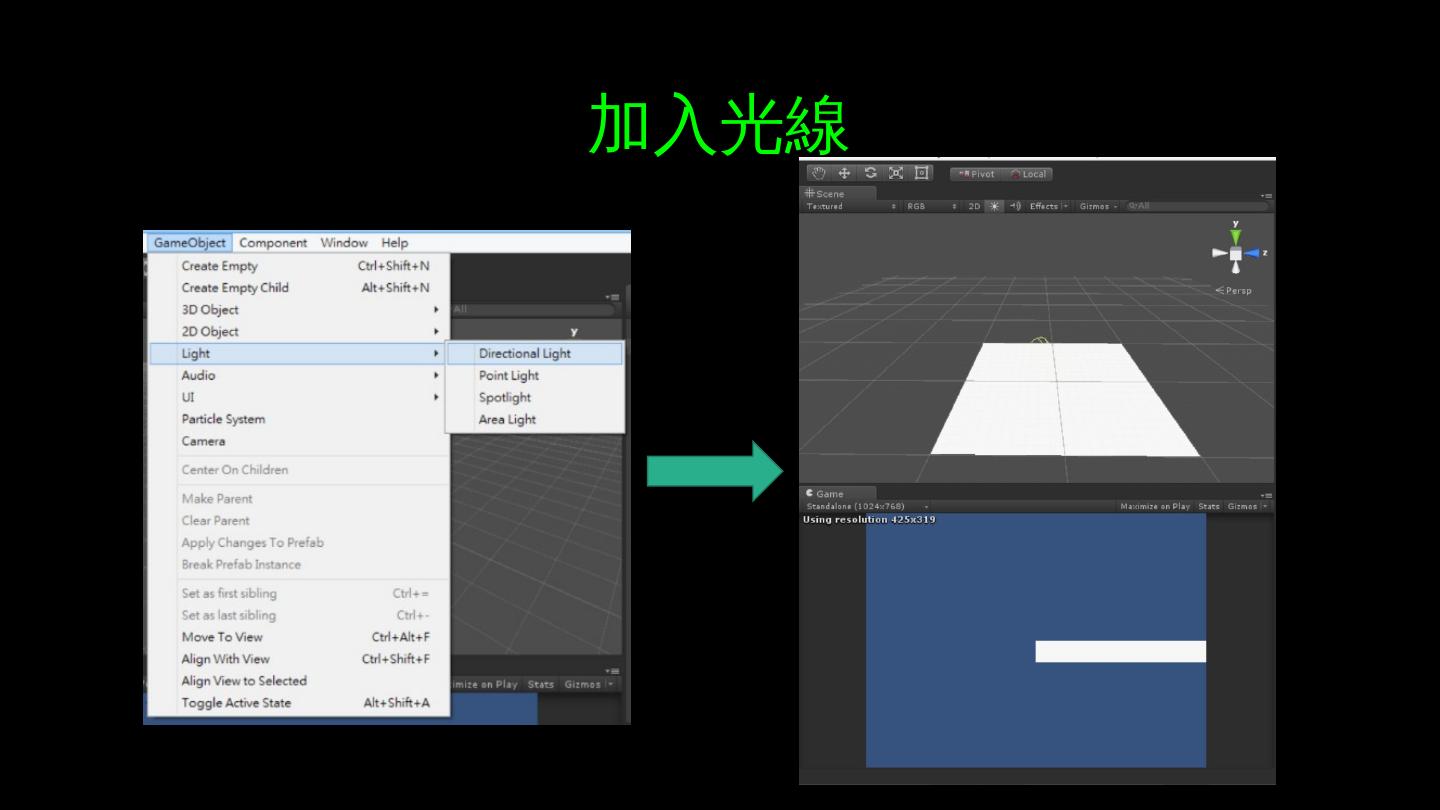Switch to the Scene tab

838,193
